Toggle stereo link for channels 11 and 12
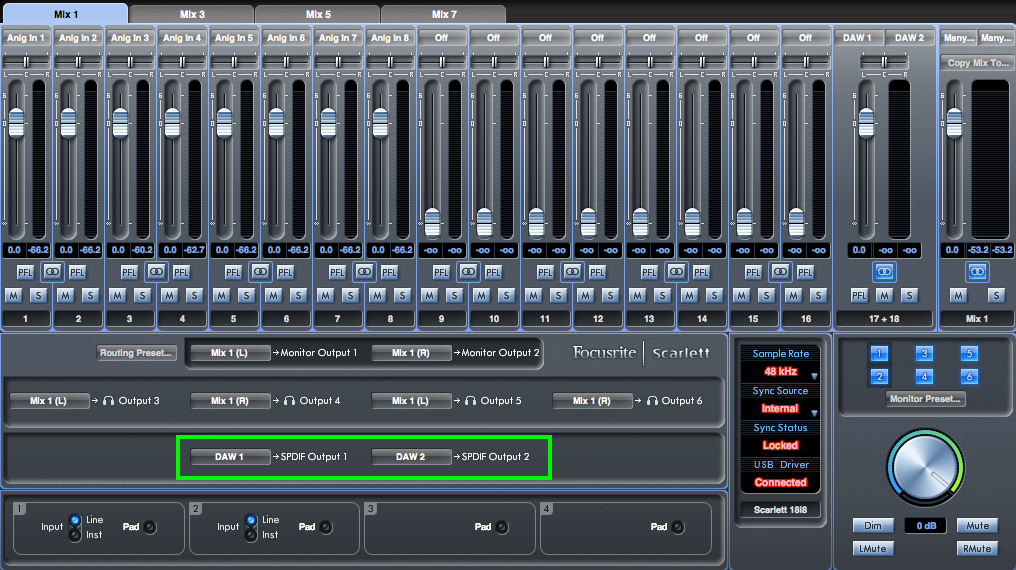 pyautogui.click(x=572, y=271)
